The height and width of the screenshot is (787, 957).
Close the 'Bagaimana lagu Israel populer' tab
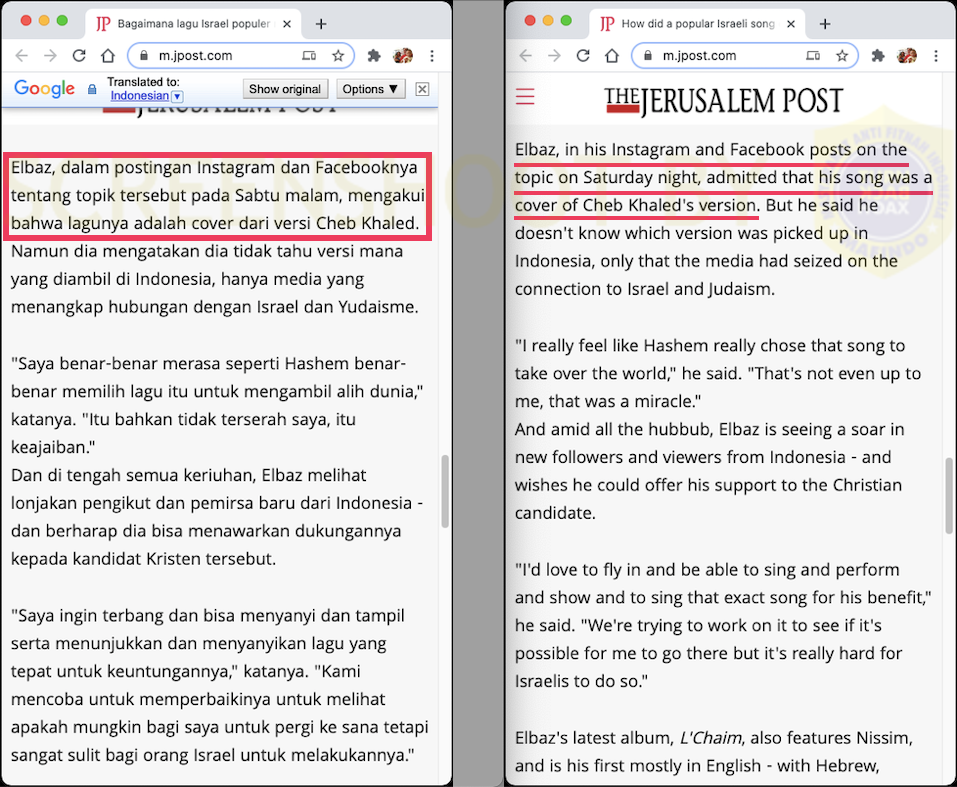[287, 24]
